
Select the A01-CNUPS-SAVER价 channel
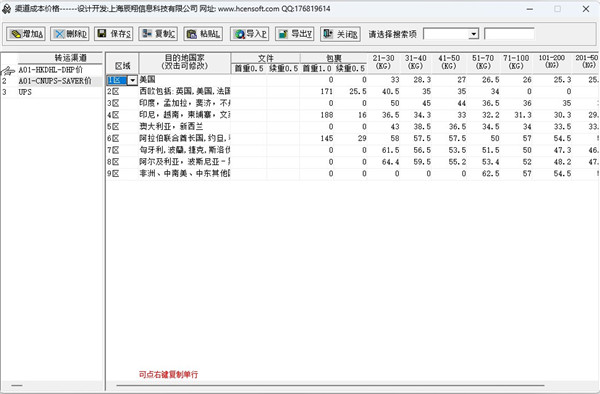(x=54, y=81)
